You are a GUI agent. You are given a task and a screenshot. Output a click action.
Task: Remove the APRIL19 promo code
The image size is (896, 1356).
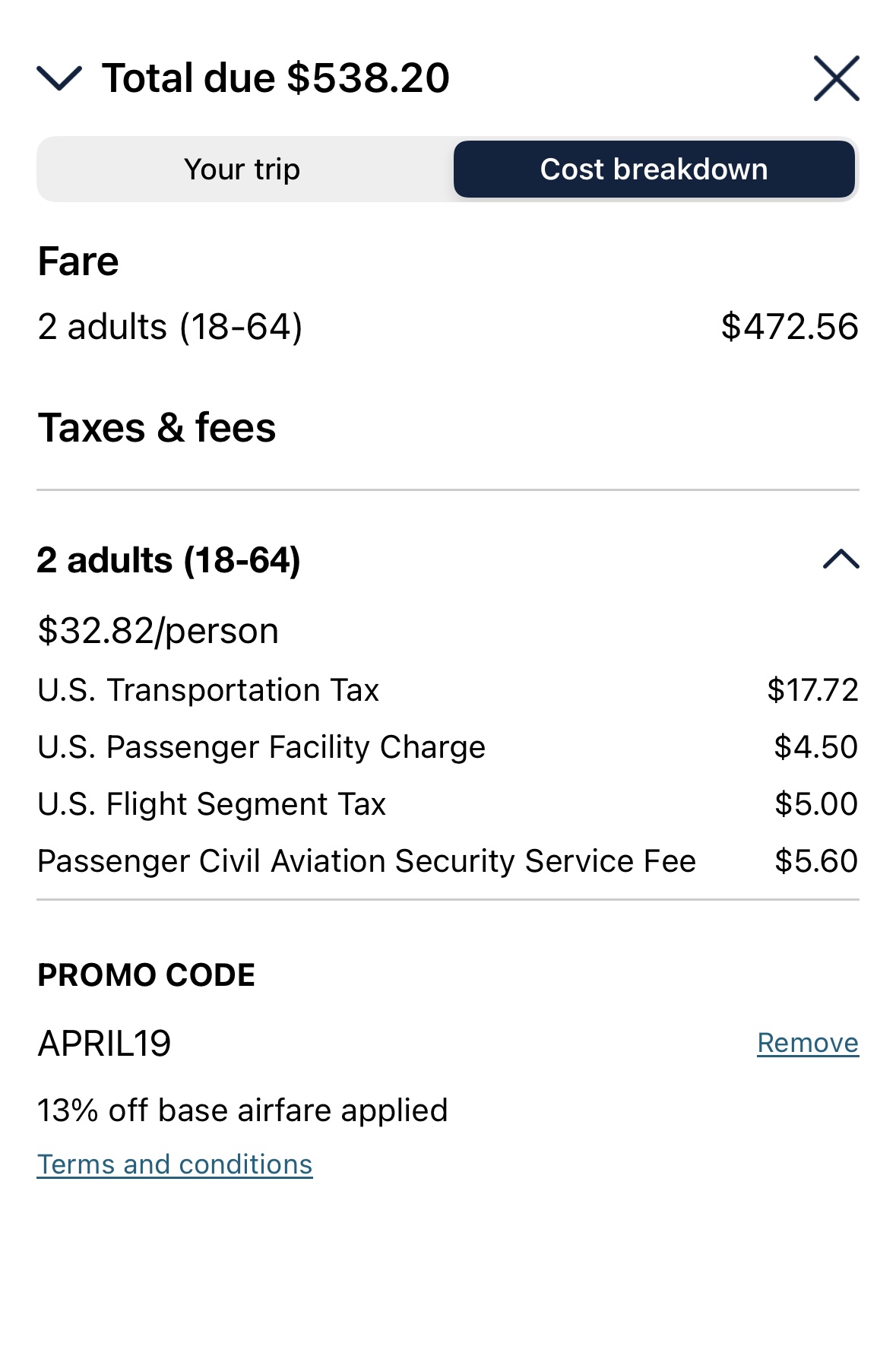point(807,1043)
